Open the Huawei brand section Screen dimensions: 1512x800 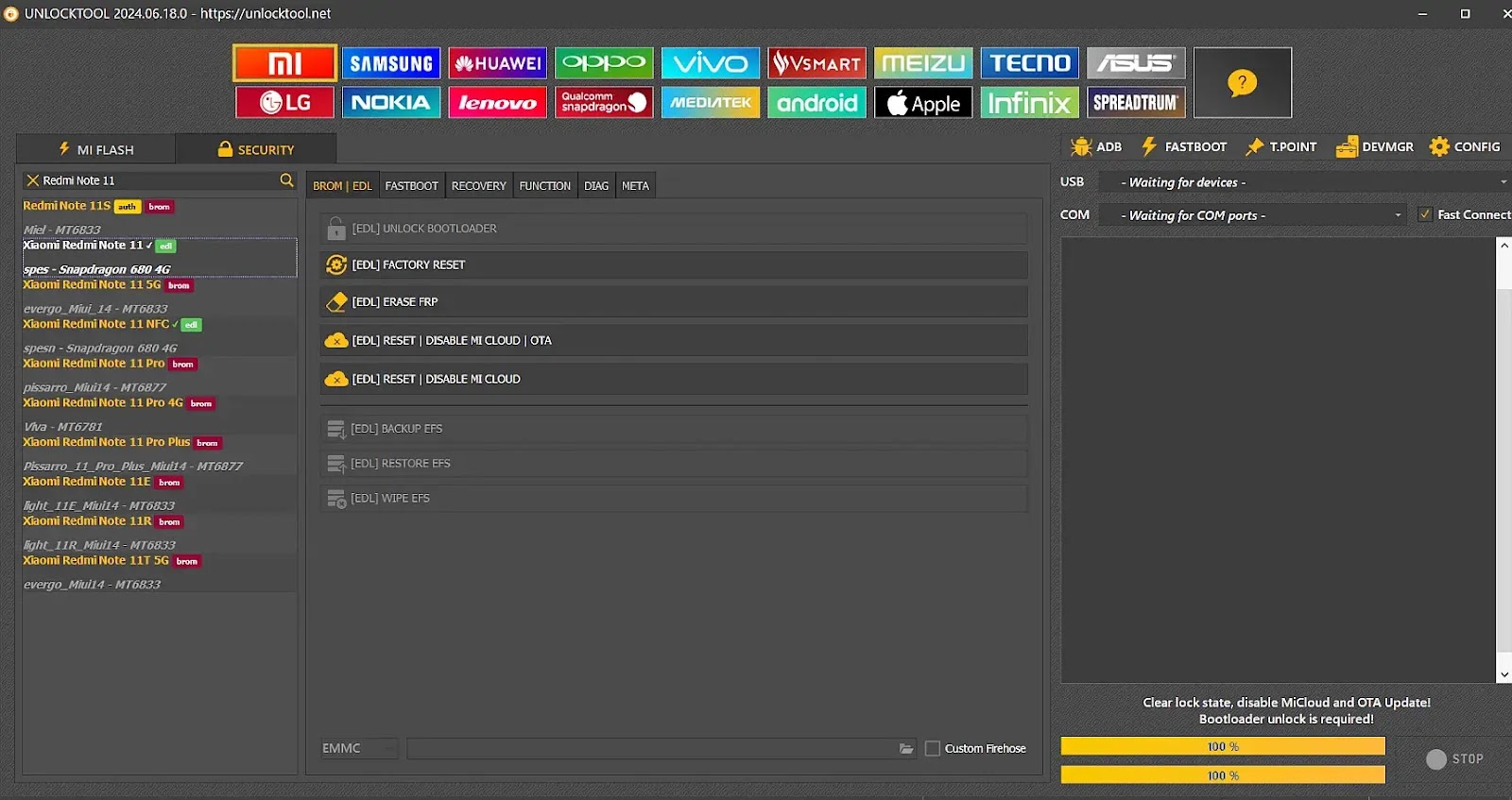pos(498,63)
